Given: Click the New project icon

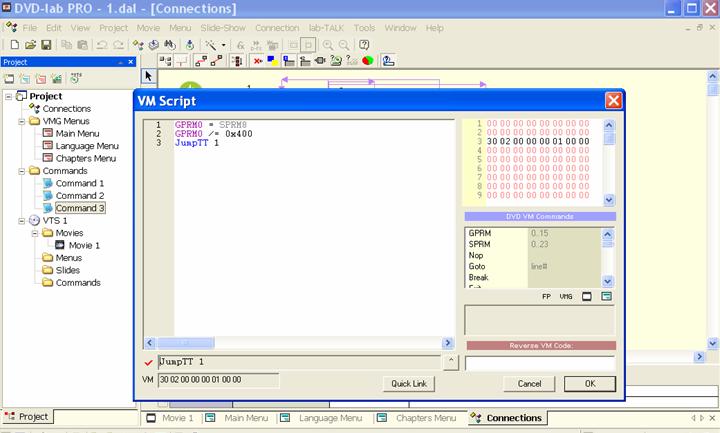Looking at the screenshot, I should coord(15,45).
